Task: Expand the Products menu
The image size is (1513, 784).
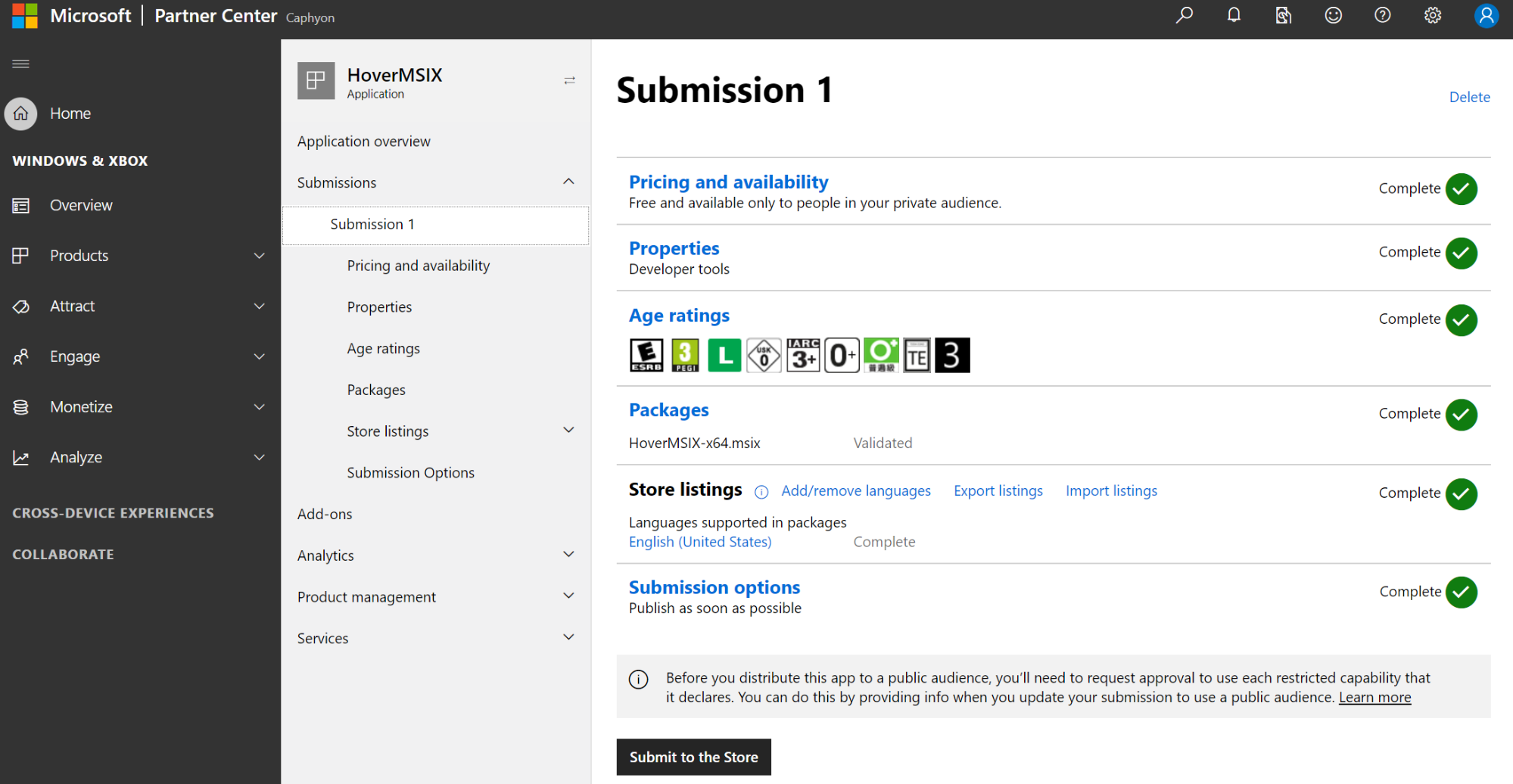Action: pyautogui.click(x=260, y=256)
